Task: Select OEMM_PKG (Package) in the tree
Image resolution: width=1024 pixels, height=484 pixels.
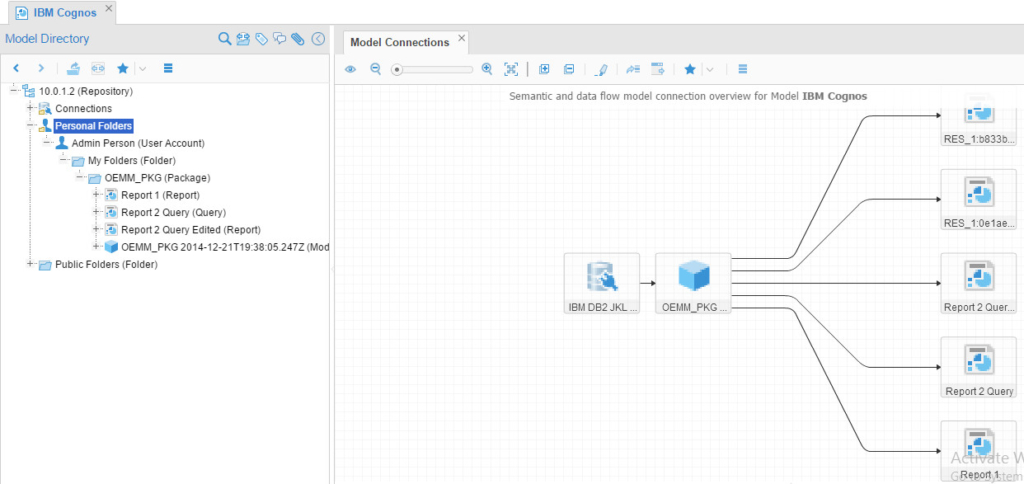Action: (157, 178)
